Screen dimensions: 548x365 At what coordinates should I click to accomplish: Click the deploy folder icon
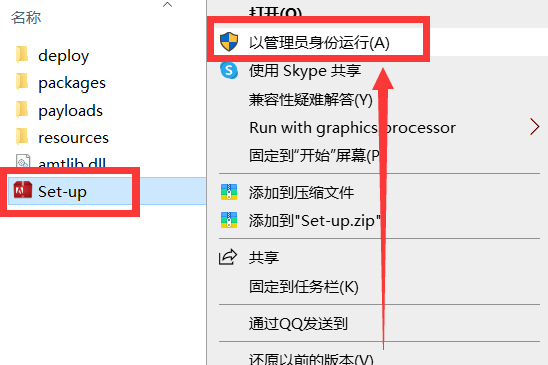[22, 55]
